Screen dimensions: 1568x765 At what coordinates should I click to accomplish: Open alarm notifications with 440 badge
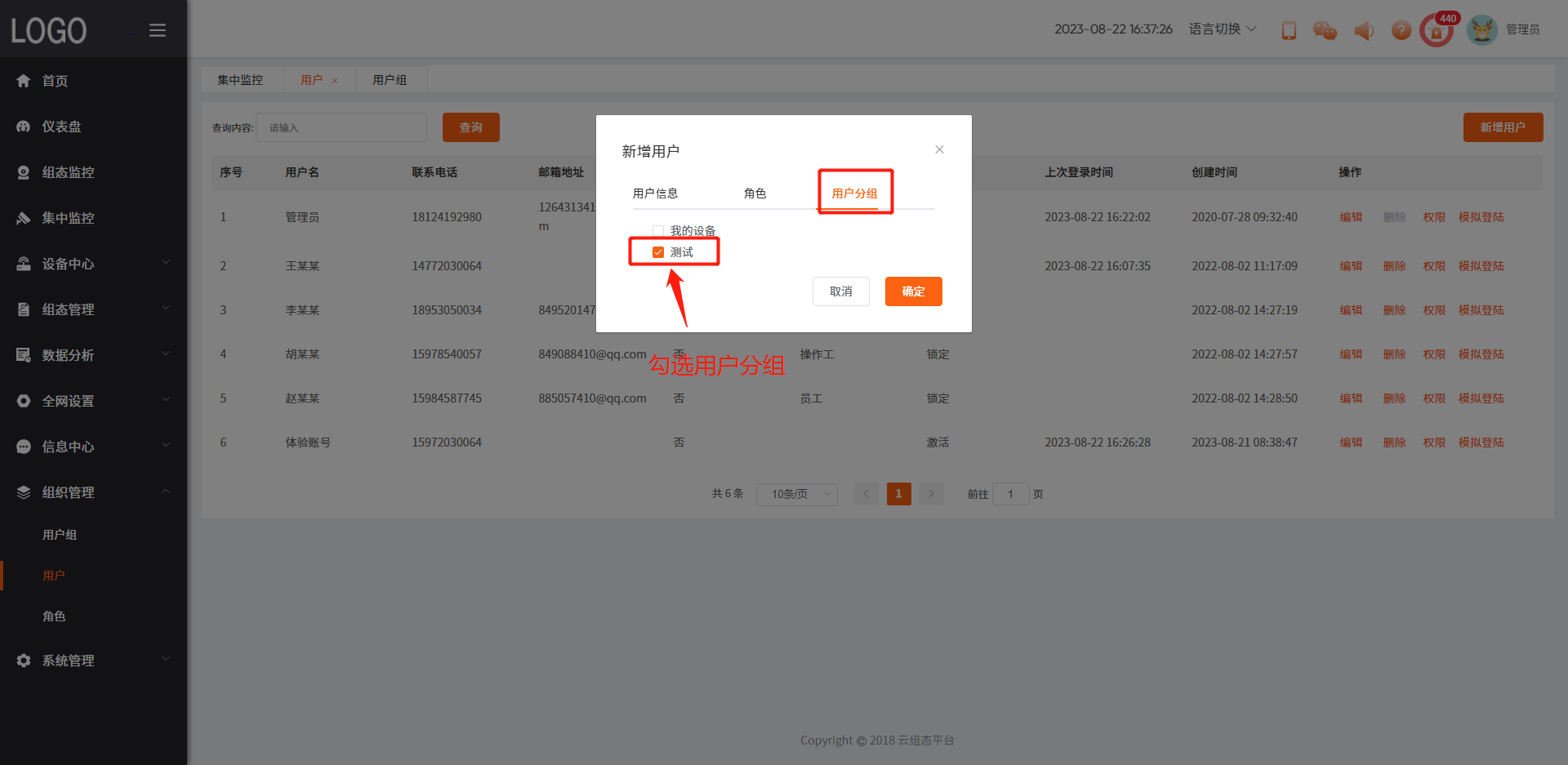click(x=1437, y=29)
